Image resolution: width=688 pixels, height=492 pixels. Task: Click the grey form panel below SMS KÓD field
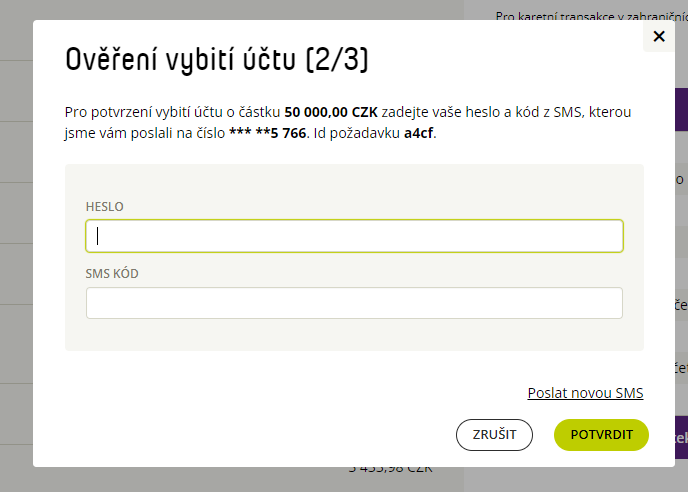pos(354,334)
